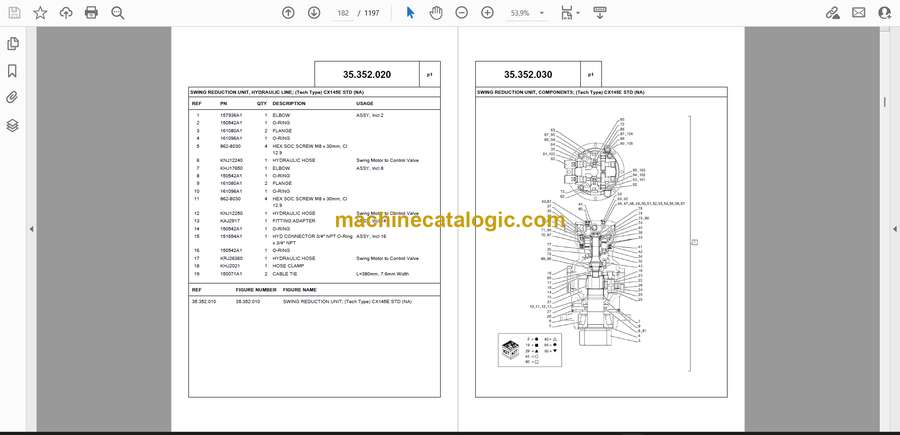
Task: Select the FITTING ADAPTER description
Action: coord(293,221)
